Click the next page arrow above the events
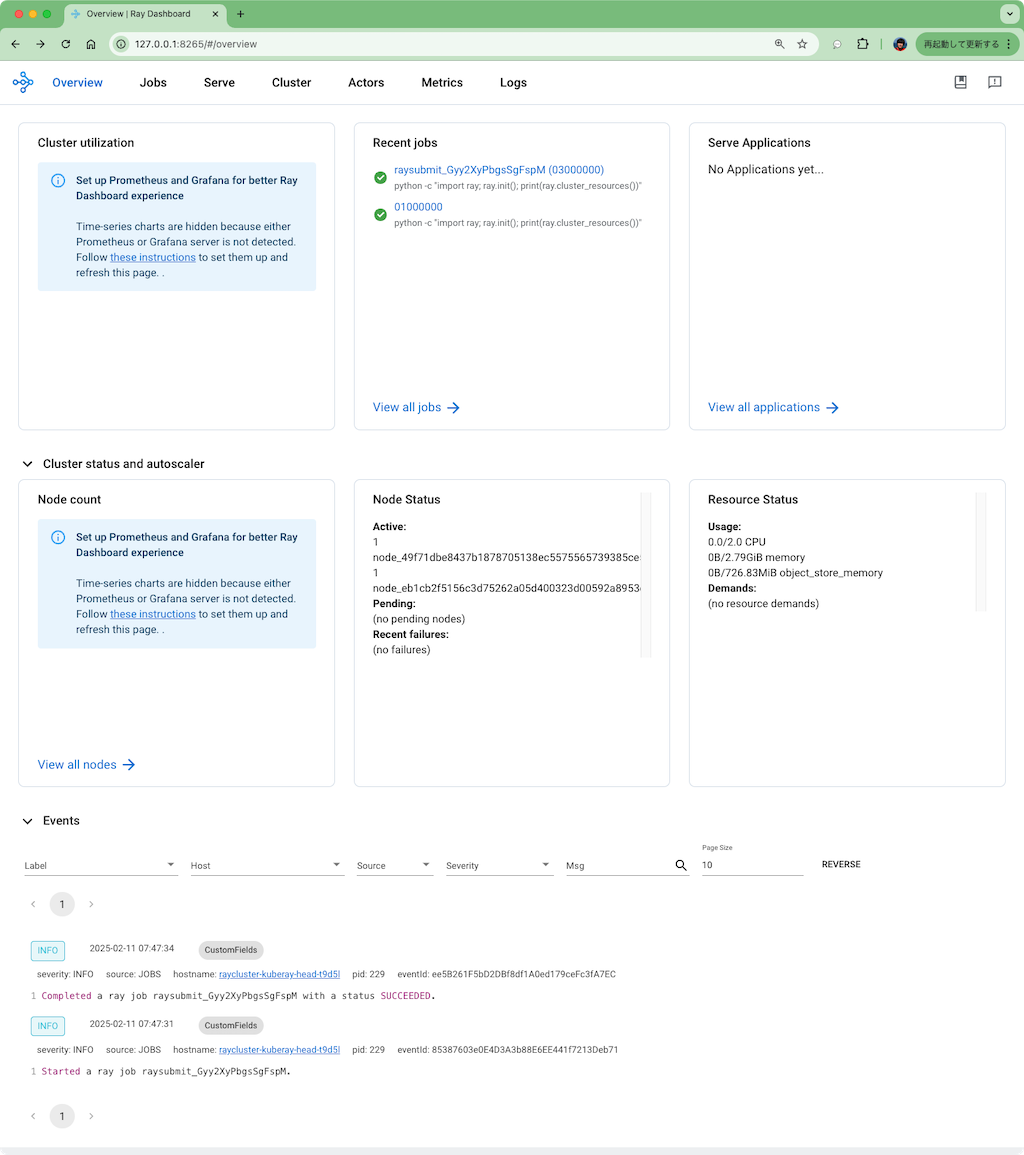Image resolution: width=1024 pixels, height=1155 pixels. coord(91,904)
